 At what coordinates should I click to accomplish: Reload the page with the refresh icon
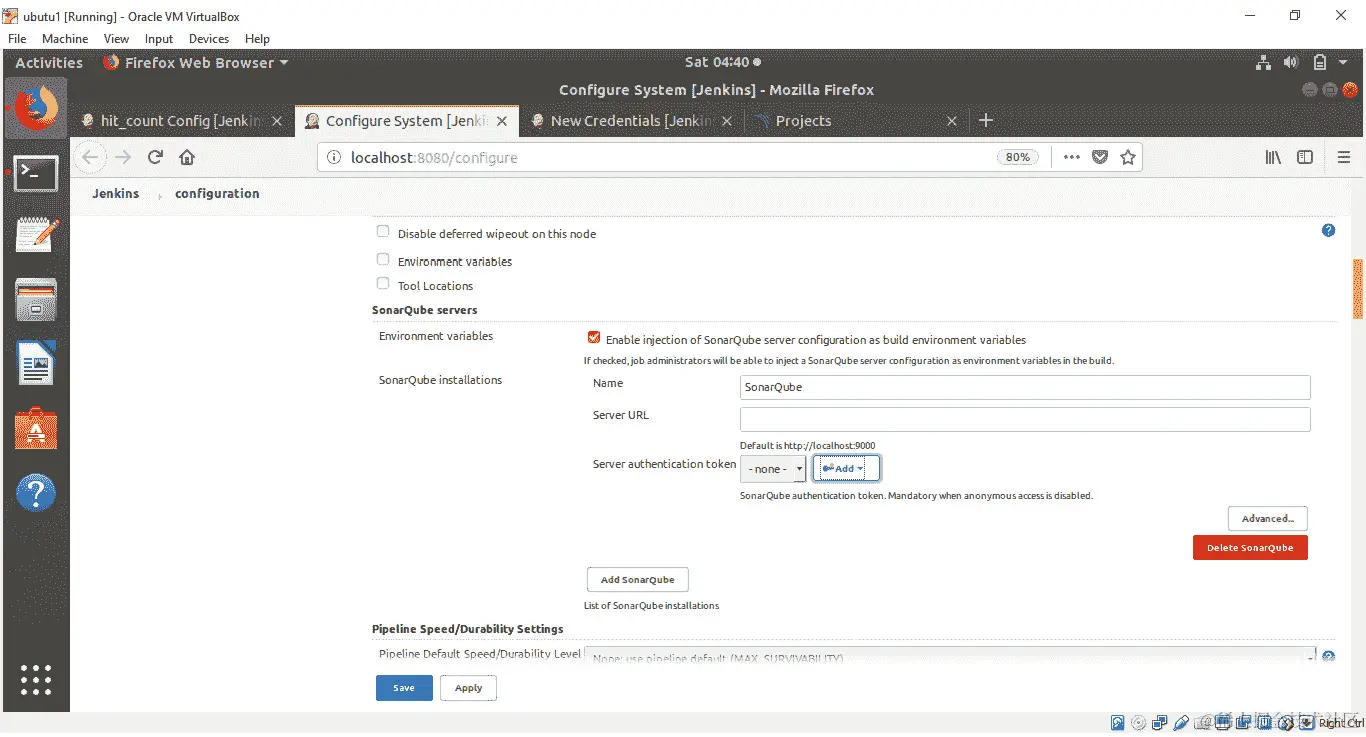tap(155, 157)
